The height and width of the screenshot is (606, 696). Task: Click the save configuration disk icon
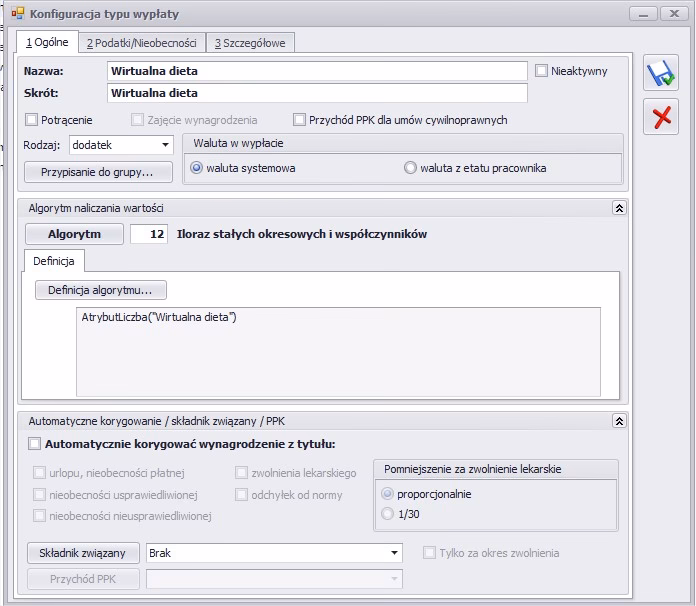click(x=660, y=74)
